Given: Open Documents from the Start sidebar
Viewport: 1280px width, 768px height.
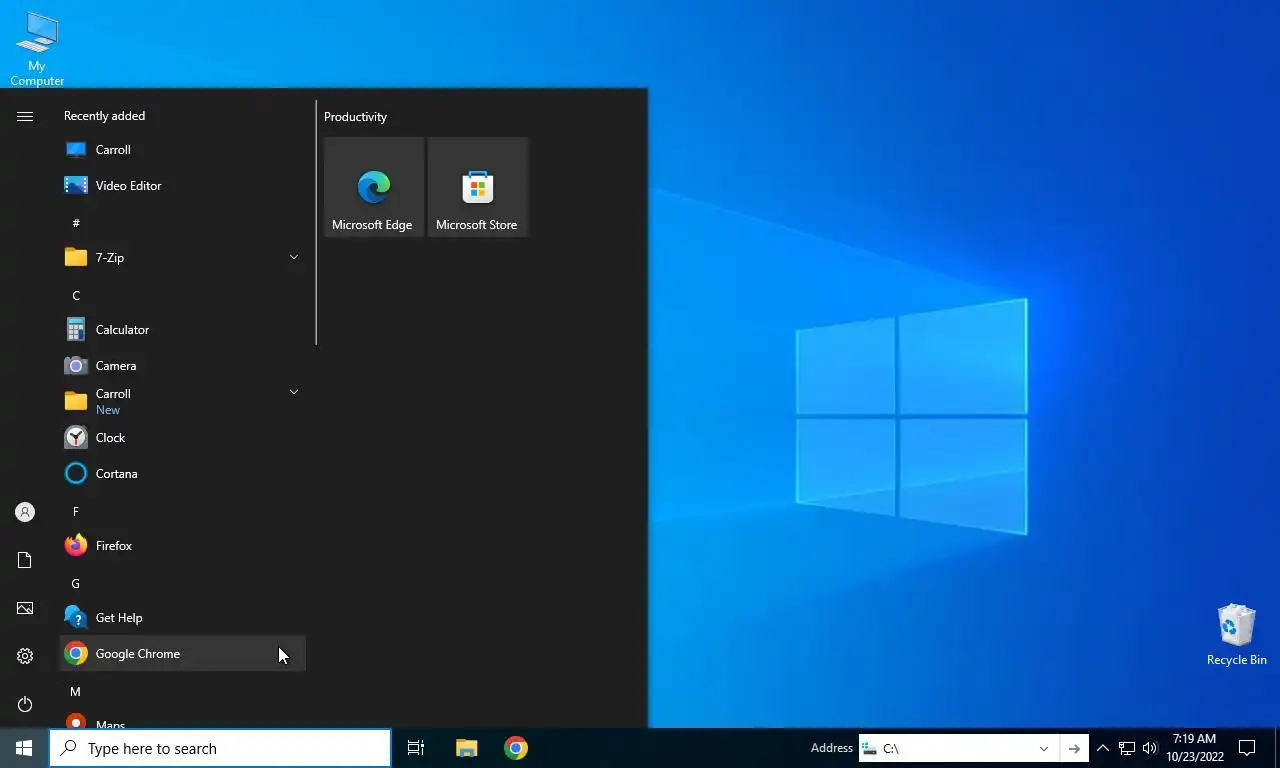Looking at the screenshot, I should click(25, 560).
